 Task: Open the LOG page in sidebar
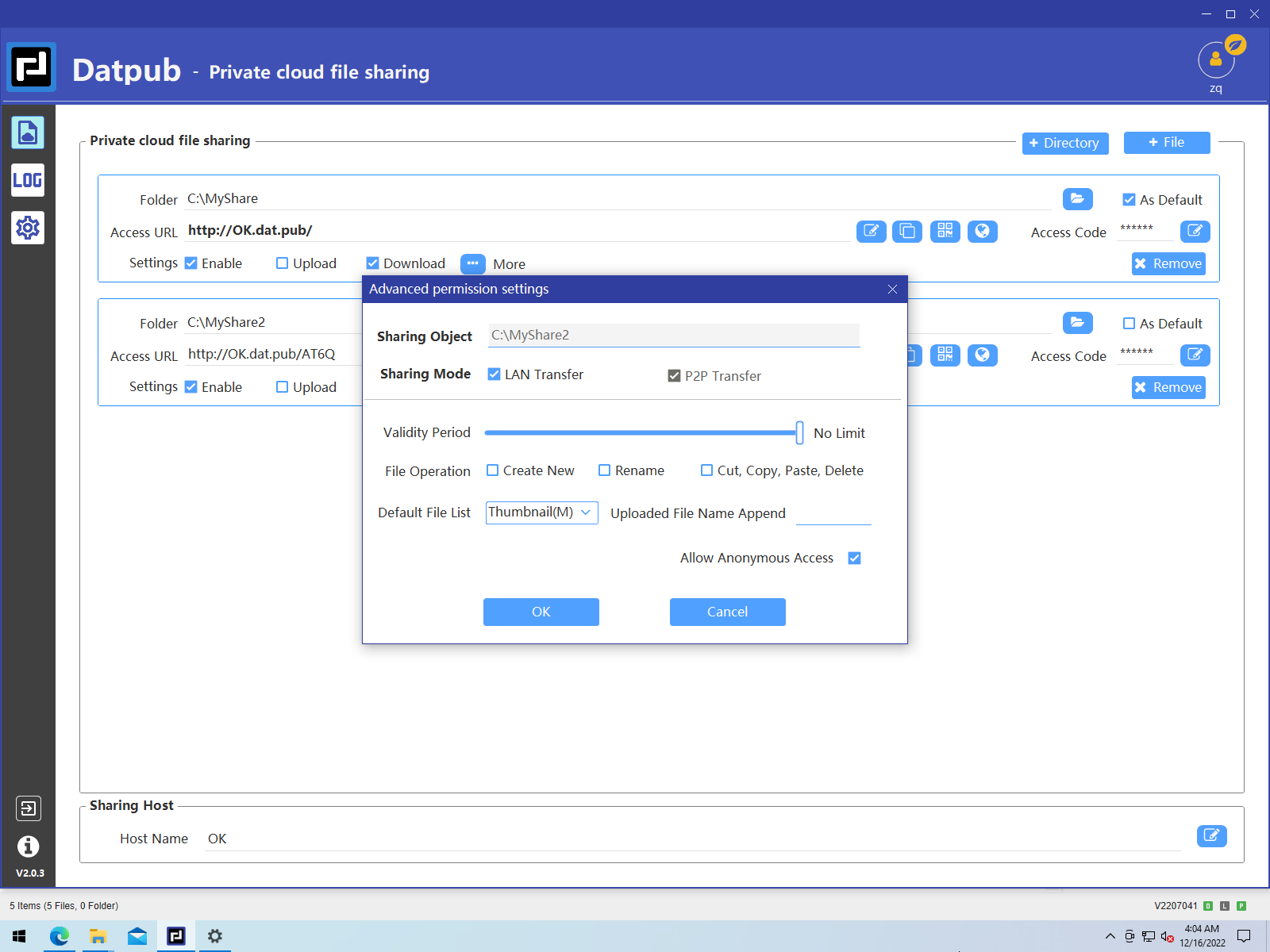tap(28, 180)
